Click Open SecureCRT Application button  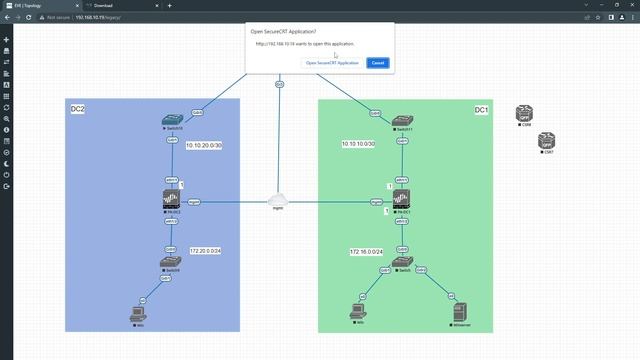tap(332, 63)
